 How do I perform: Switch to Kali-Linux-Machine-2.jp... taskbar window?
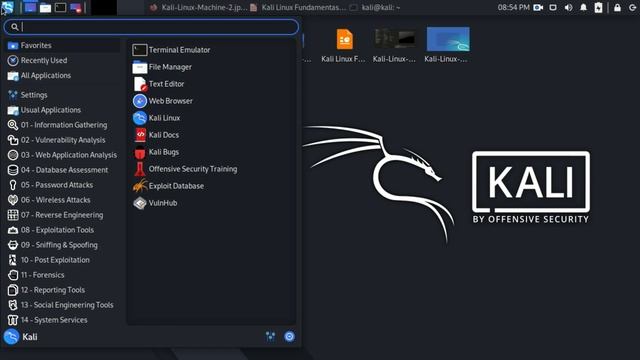pos(198,7)
